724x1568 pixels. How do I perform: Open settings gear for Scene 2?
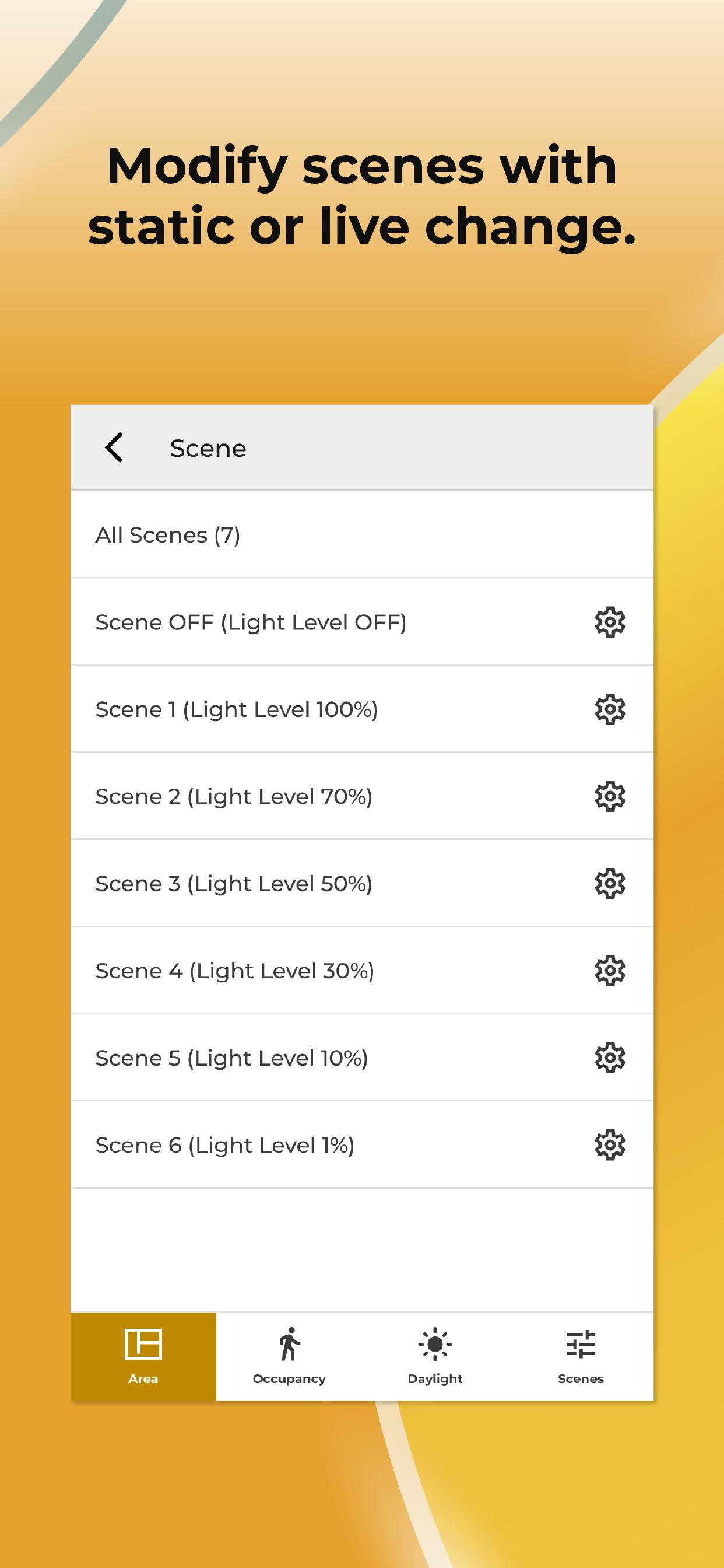tap(610, 796)
